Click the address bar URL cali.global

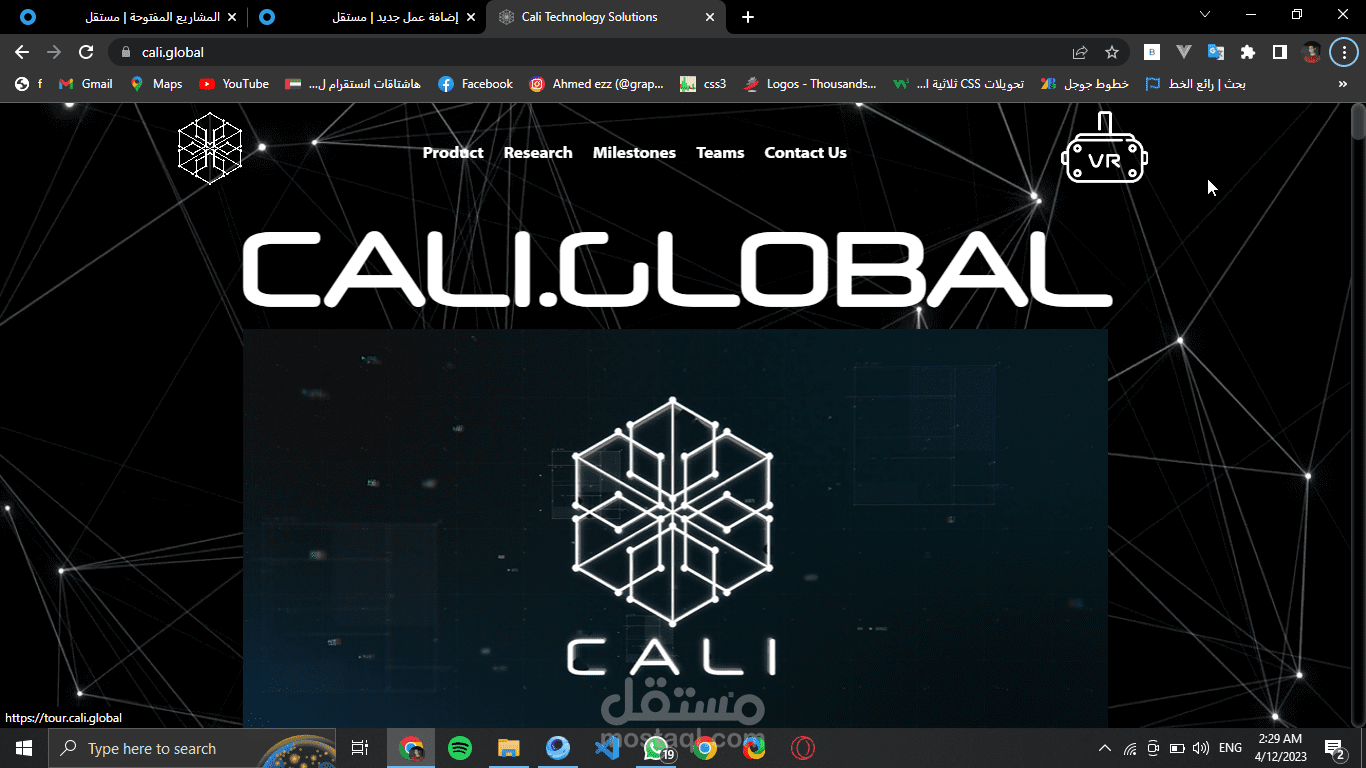(x=173, y=52)
